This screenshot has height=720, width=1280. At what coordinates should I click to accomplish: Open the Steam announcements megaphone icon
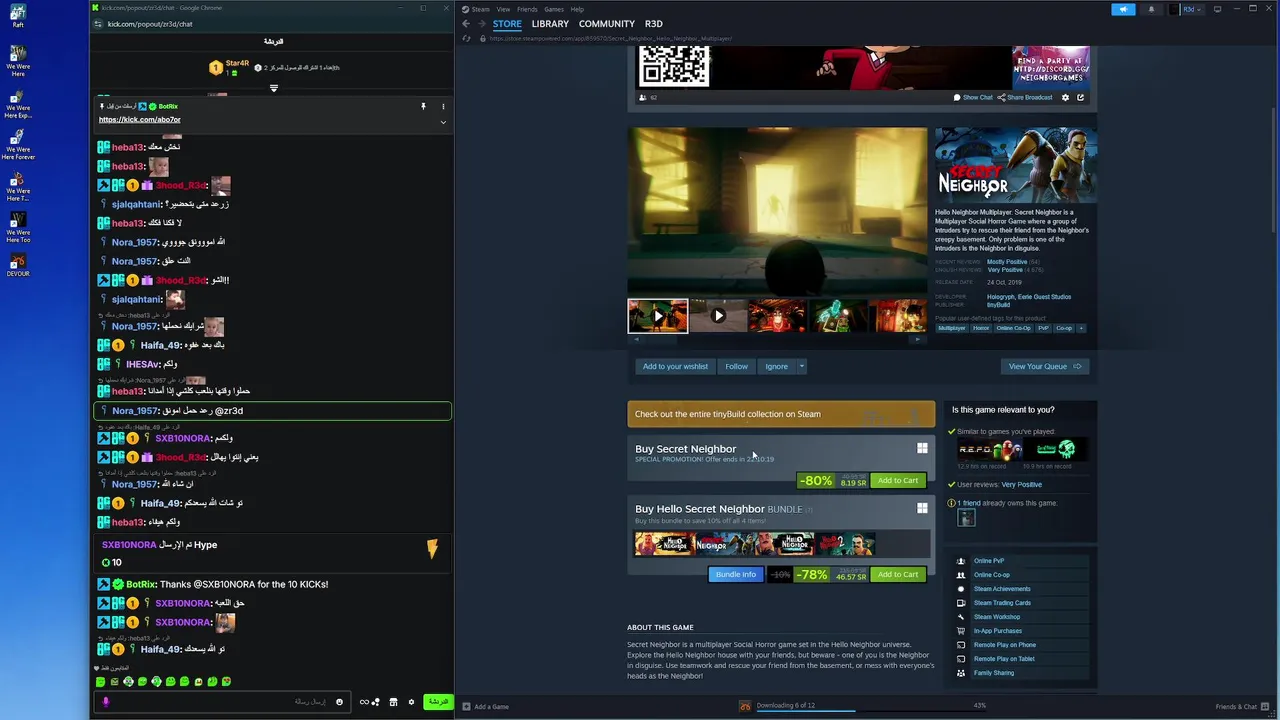pyautogui.click(x=1123, y=9)
